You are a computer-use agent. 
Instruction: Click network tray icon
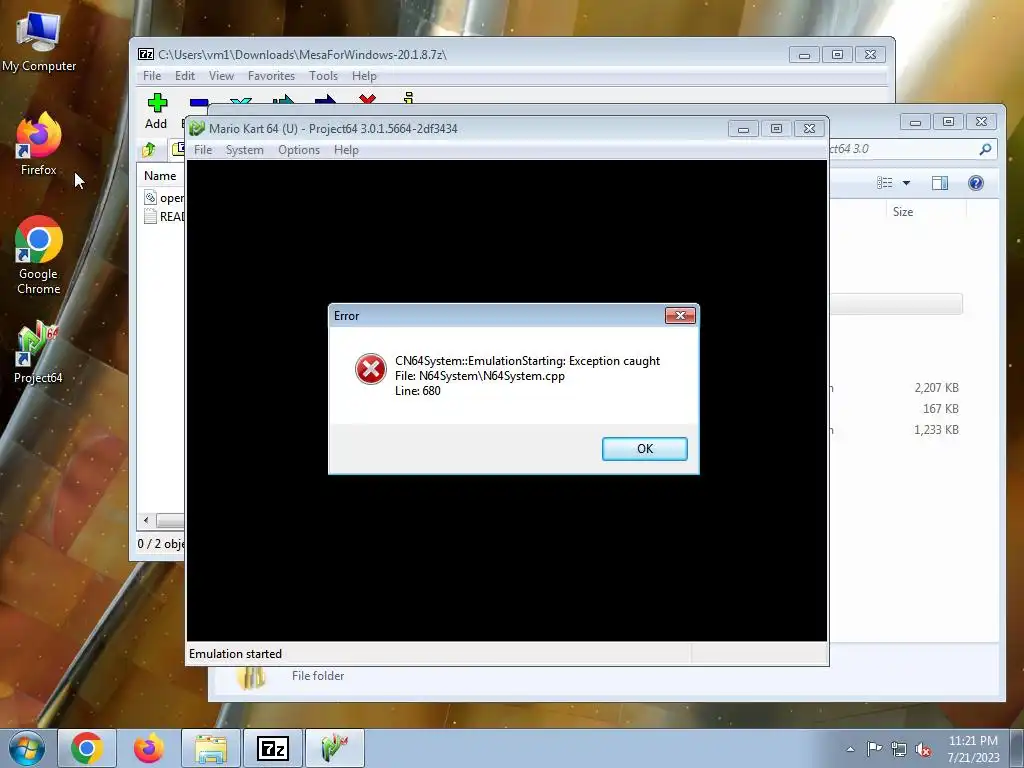(x=899, y=749)
